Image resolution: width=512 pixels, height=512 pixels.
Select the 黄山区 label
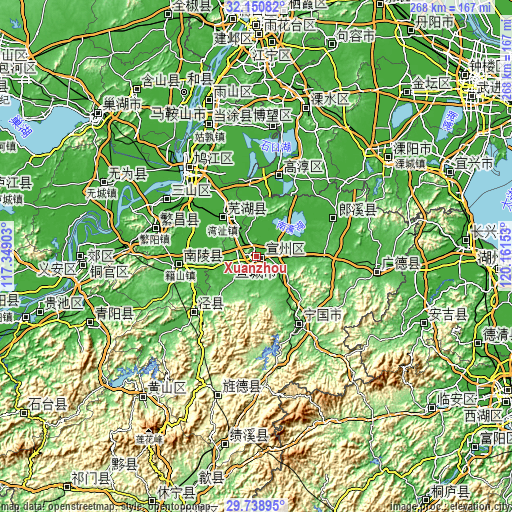(167, 388)
